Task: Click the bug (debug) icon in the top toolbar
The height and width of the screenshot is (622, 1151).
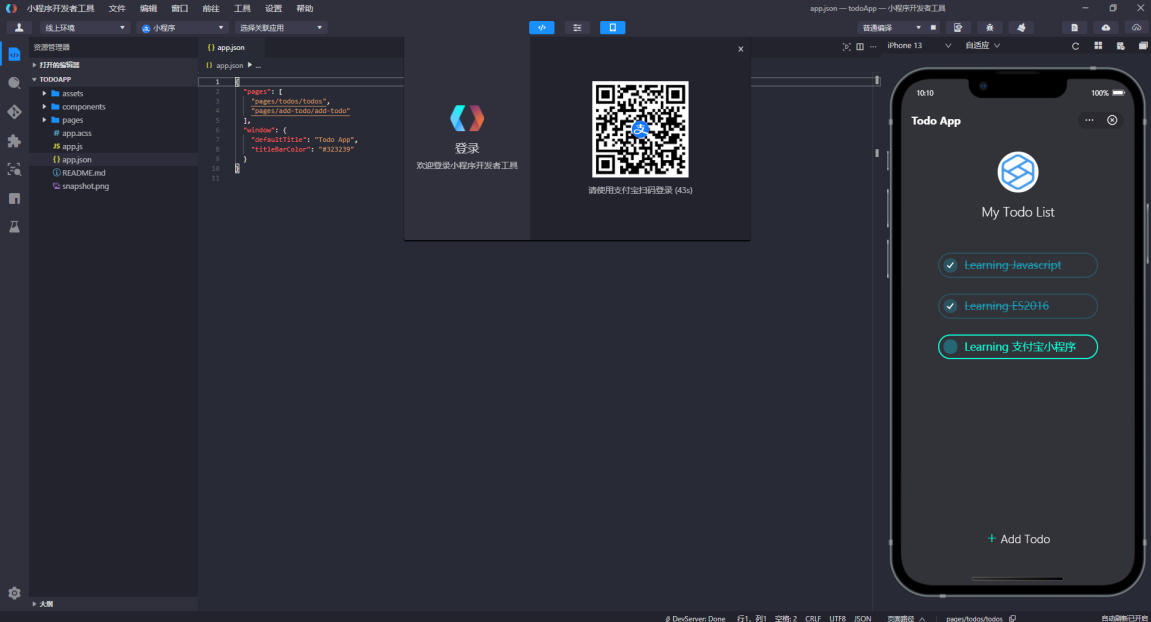Action: coord(990,28)
